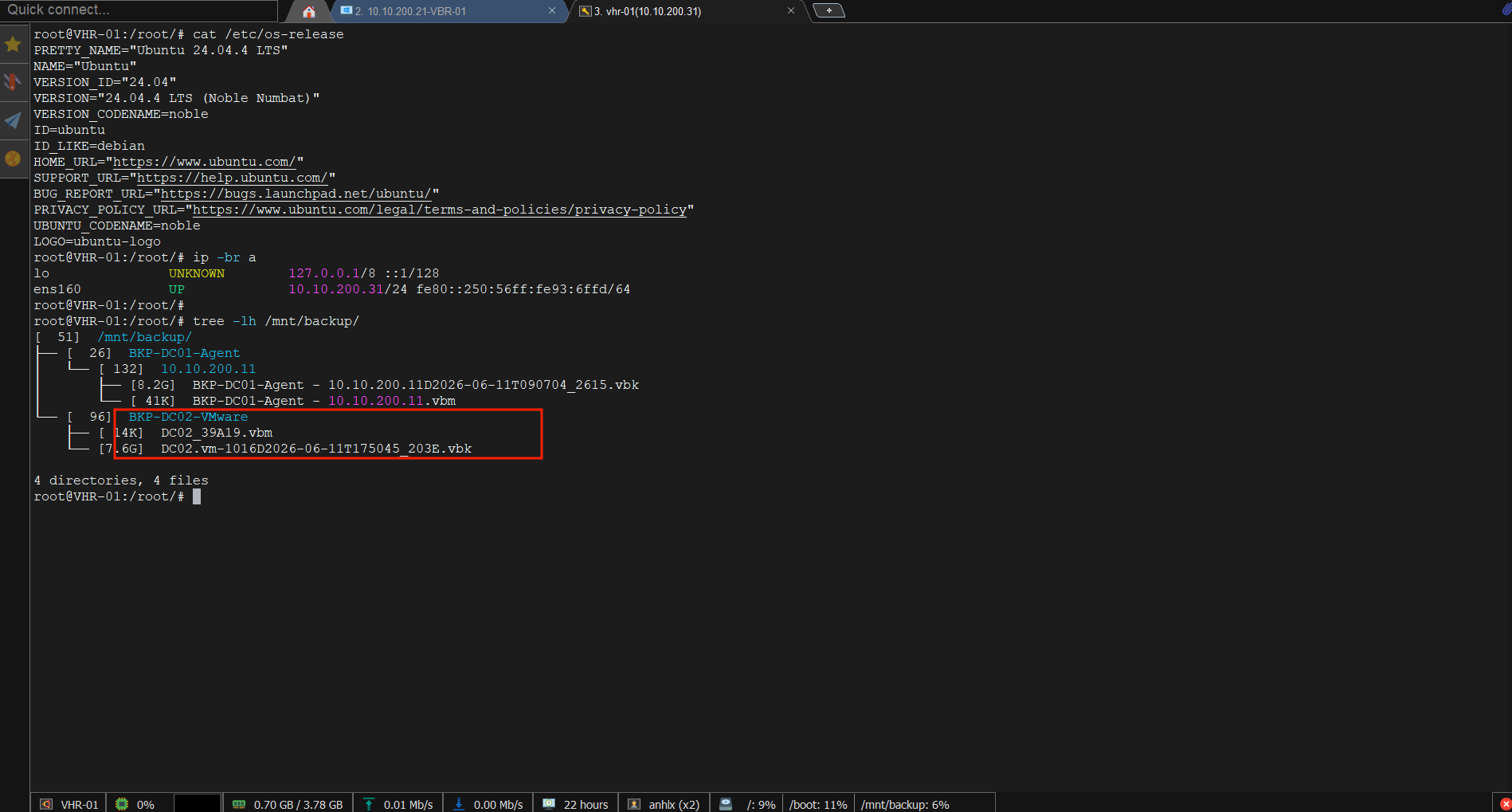
Task: Close the vhr-01(10.10.200.31) tab
Action: (x=791, y=10)
